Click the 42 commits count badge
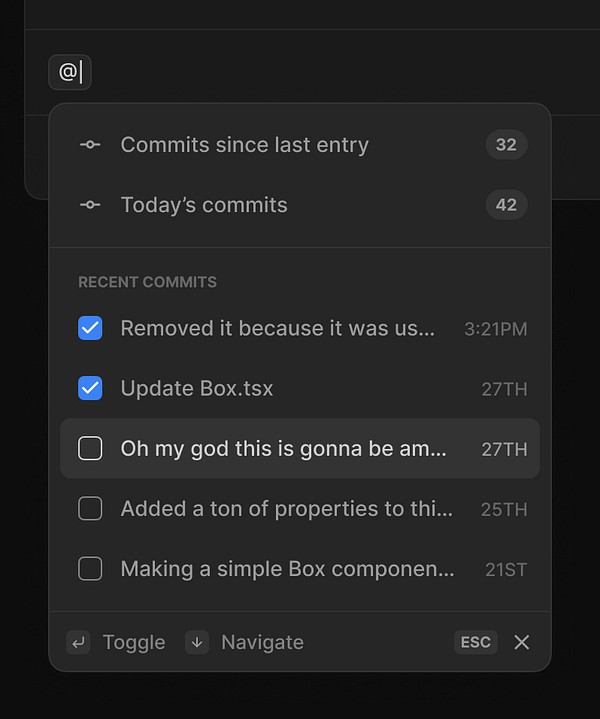600x719 pixels. [506, 205]
